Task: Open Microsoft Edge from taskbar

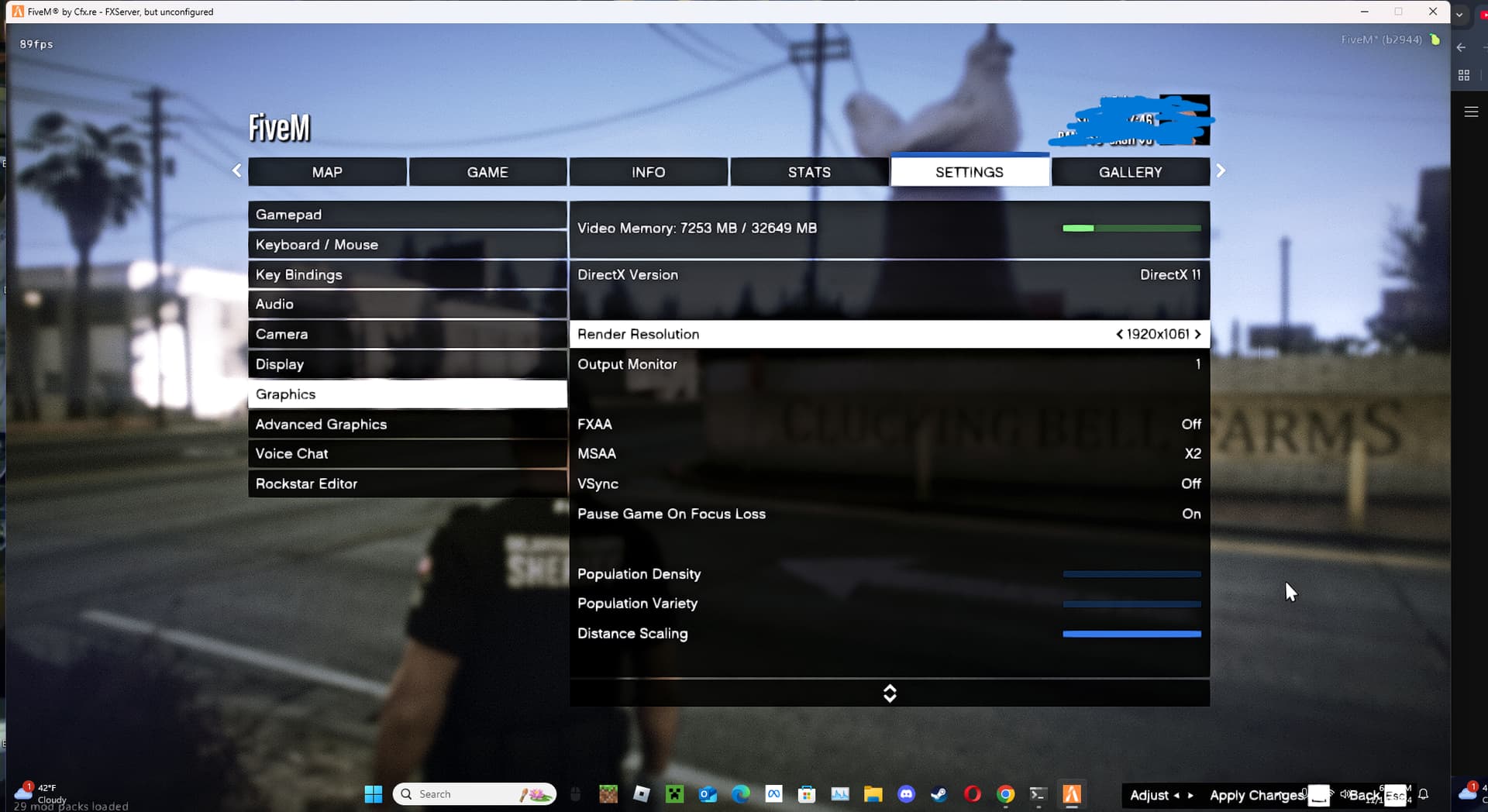Action: [741, 794]
